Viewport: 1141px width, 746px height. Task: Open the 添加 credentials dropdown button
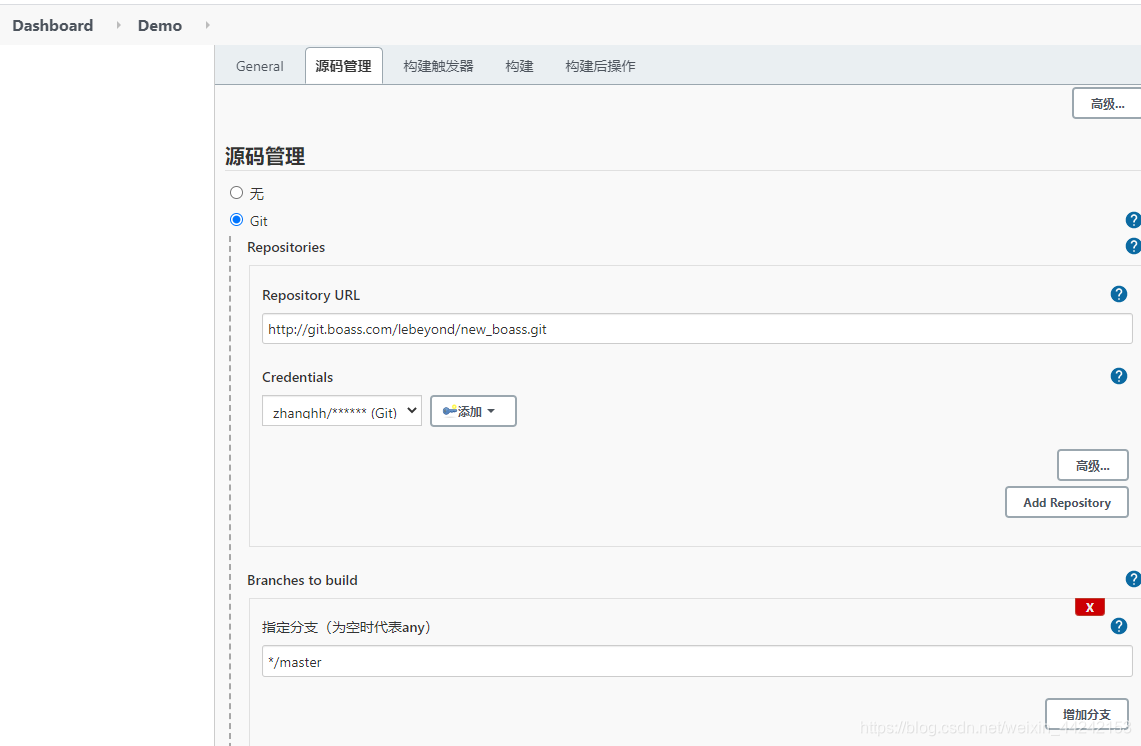tap(473, 411)
